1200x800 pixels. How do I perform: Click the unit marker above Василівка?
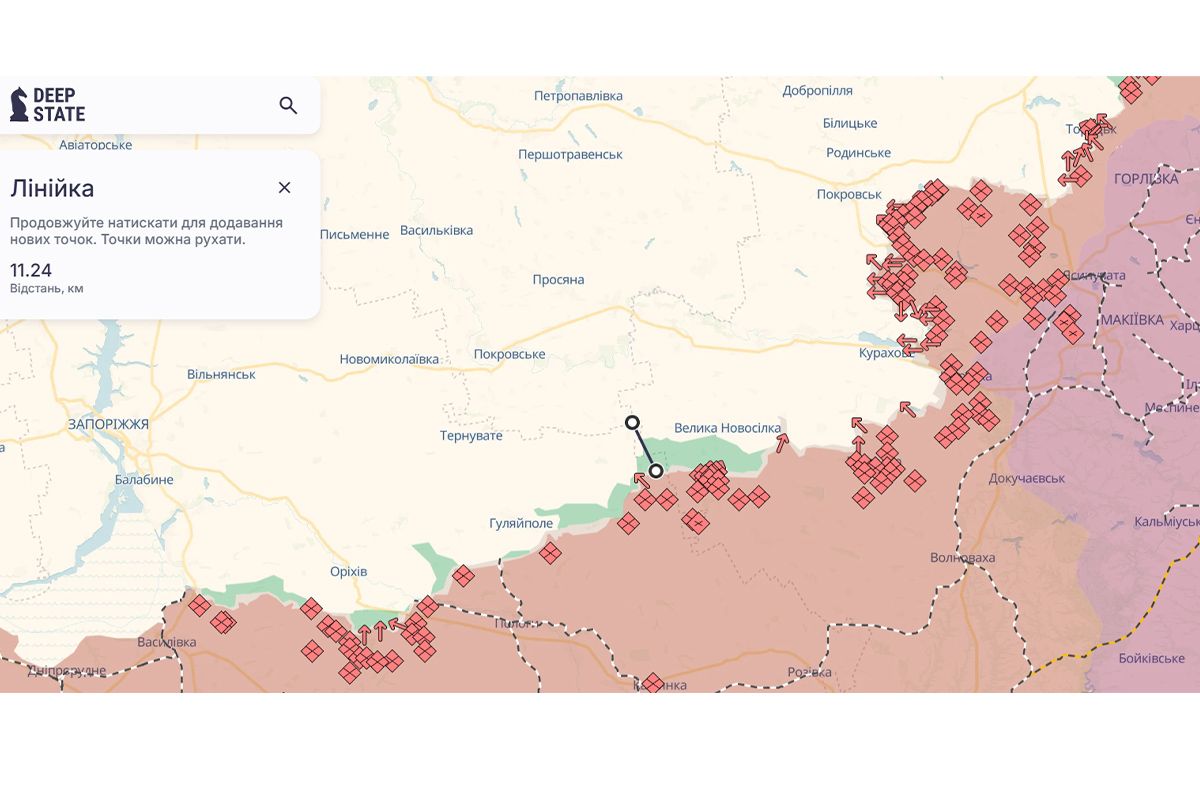pyautogui.click(x=200, y=605)
